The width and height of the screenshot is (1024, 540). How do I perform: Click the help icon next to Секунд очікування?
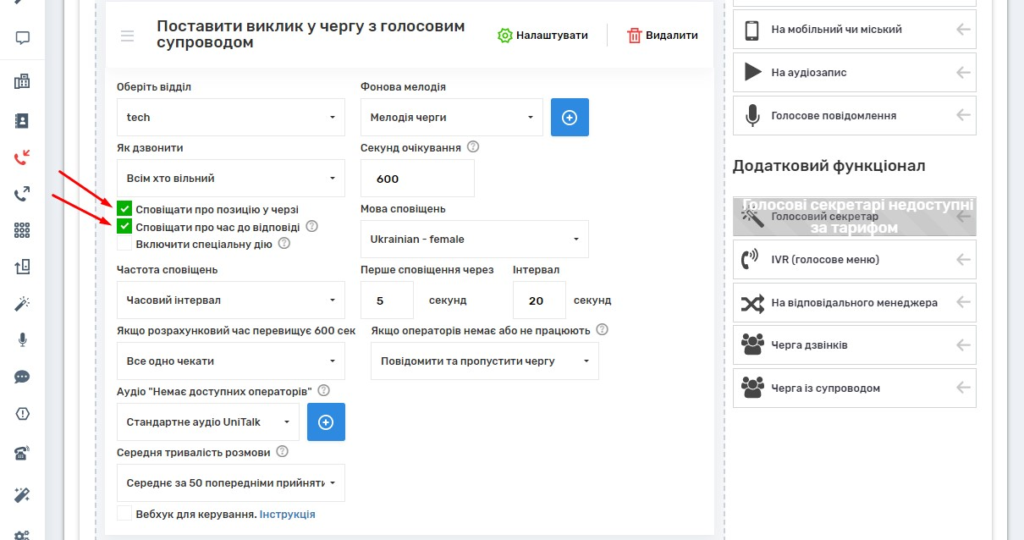[x=473, y=147]
